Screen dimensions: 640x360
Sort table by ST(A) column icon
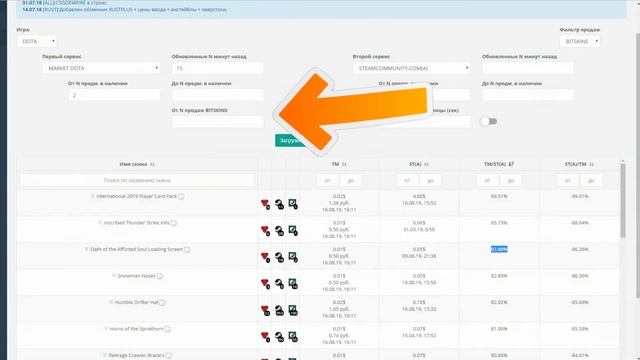tap(426, 164)
